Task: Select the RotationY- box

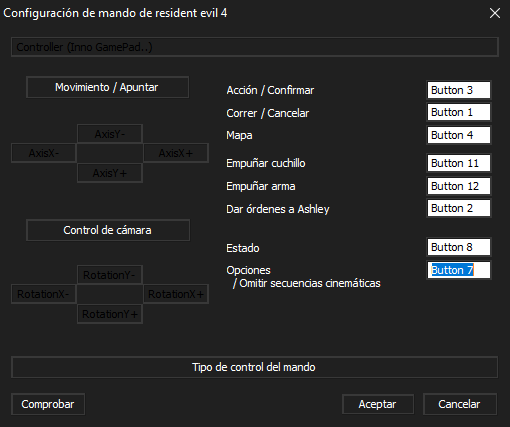Action: pos(110,275)
